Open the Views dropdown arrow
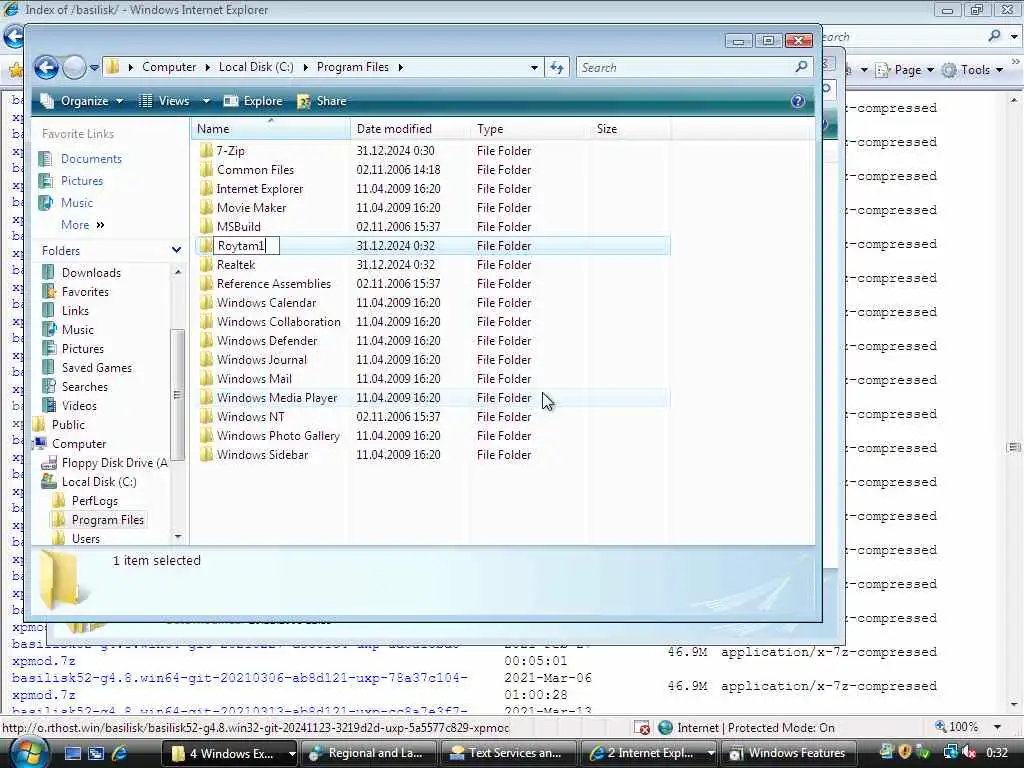The image size is (1024, 768). (206, 101)
